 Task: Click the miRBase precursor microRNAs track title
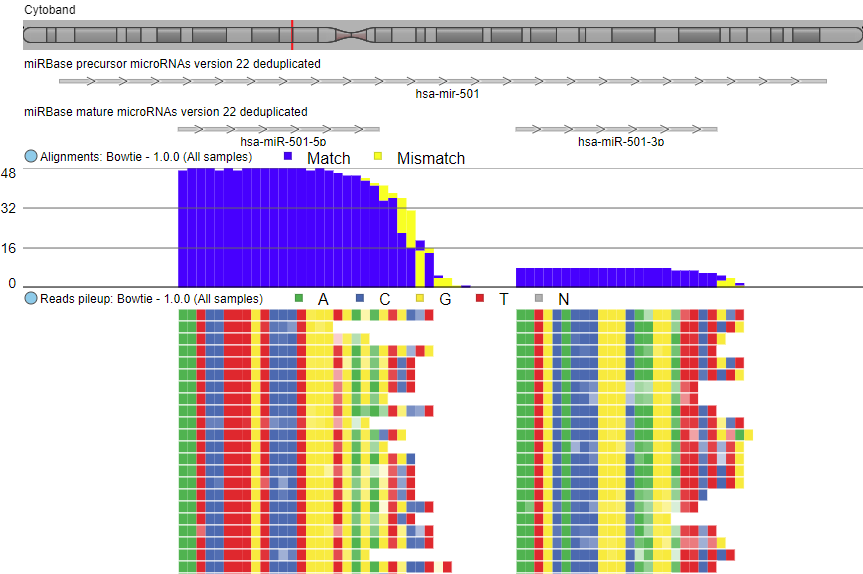(x=172, y=64)
